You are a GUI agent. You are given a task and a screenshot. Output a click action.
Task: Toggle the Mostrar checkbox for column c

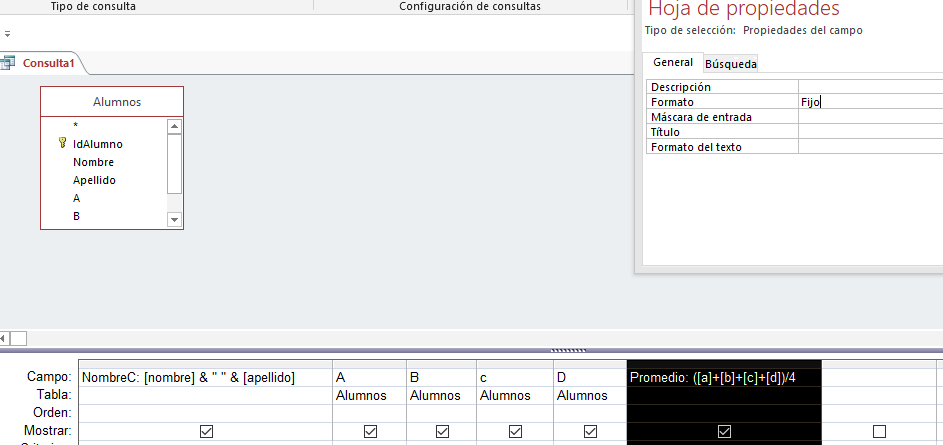515,431
